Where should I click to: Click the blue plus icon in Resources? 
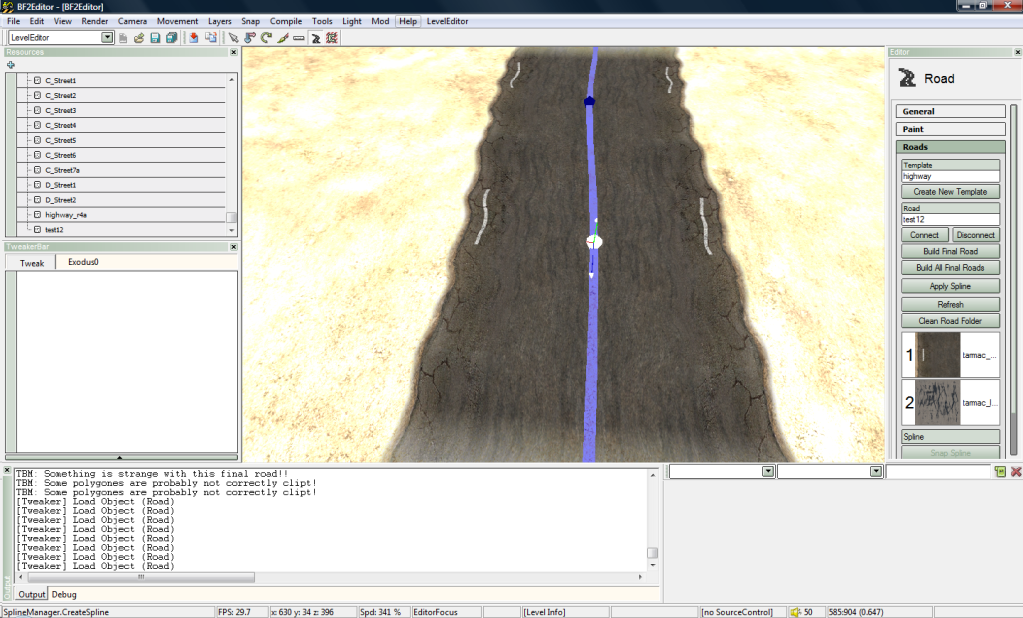[x=10, y=65]
